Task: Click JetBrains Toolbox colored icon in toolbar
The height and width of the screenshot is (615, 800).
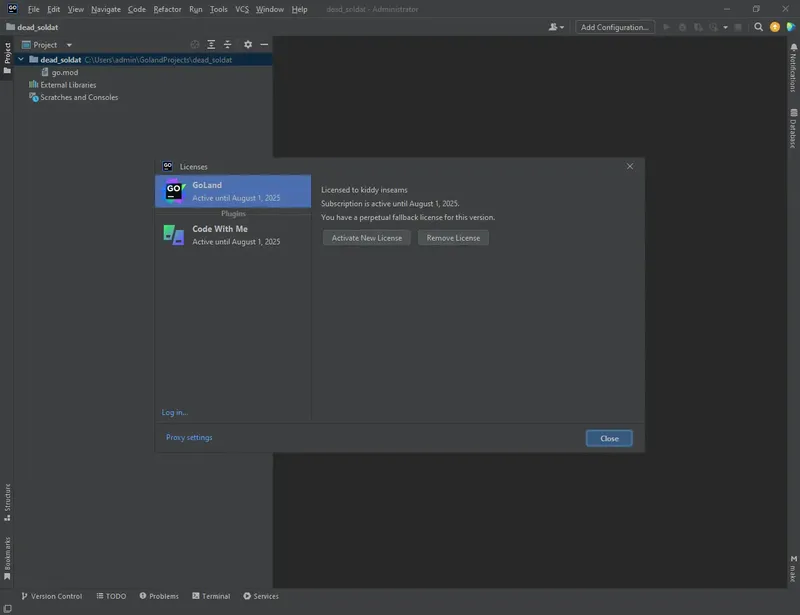Action: pos(791,27)
